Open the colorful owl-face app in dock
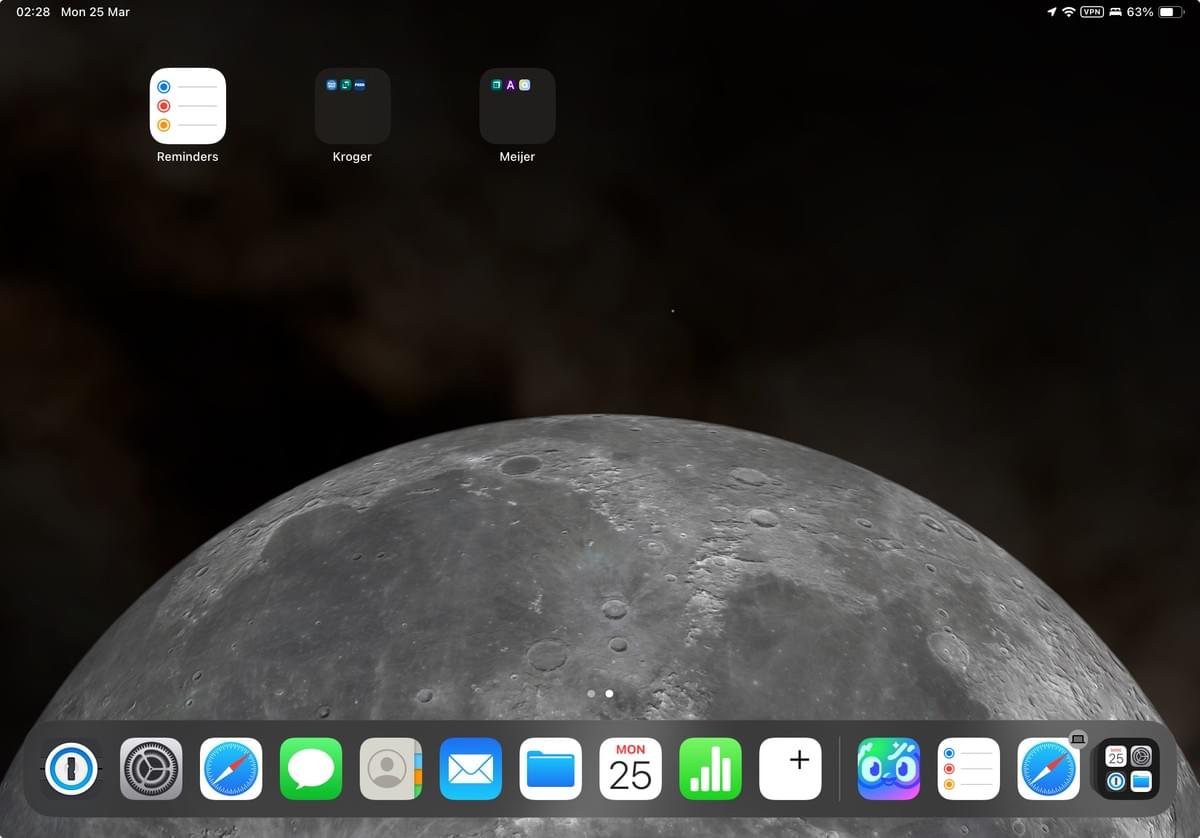Image resolution: width=1200 pixels, height=838 pixels. point(889,769)
